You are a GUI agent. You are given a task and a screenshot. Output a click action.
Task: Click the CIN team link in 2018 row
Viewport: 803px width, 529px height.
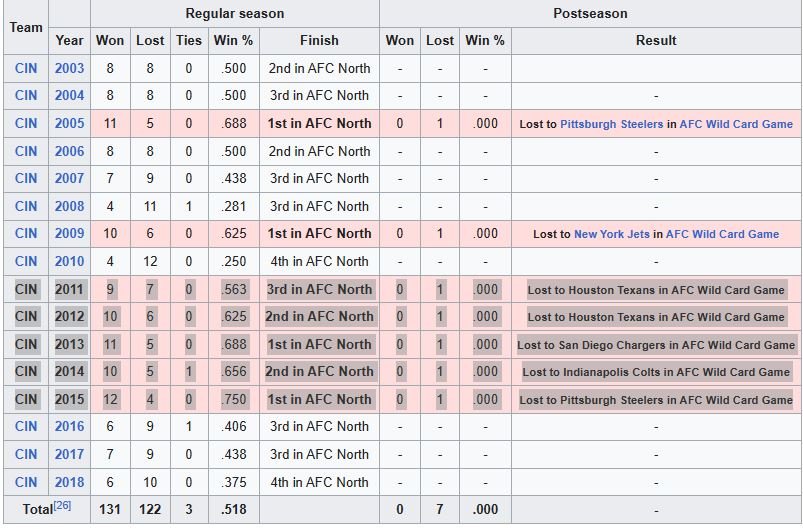tap(26, 482)
